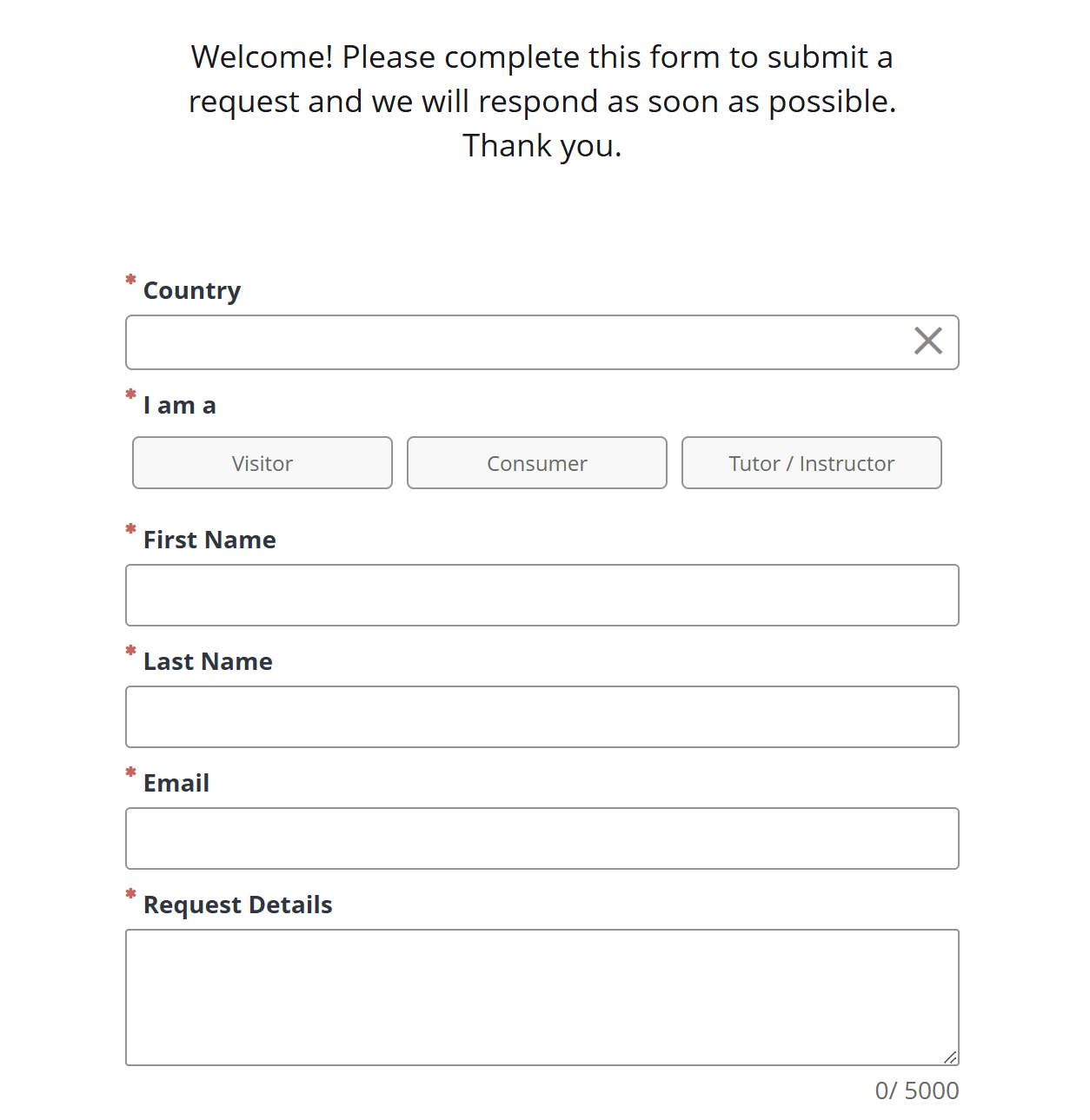Viewport: 1090px width, 1120px height.
Task: Click the First Name label
Action: (209, 539)
